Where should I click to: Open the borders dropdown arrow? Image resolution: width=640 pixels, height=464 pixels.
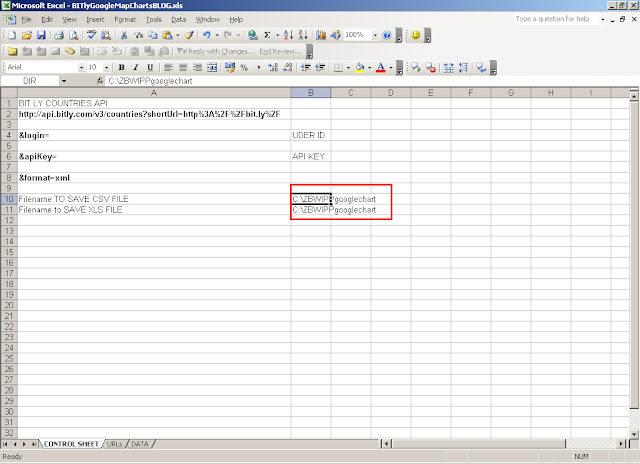pos(348,67)
